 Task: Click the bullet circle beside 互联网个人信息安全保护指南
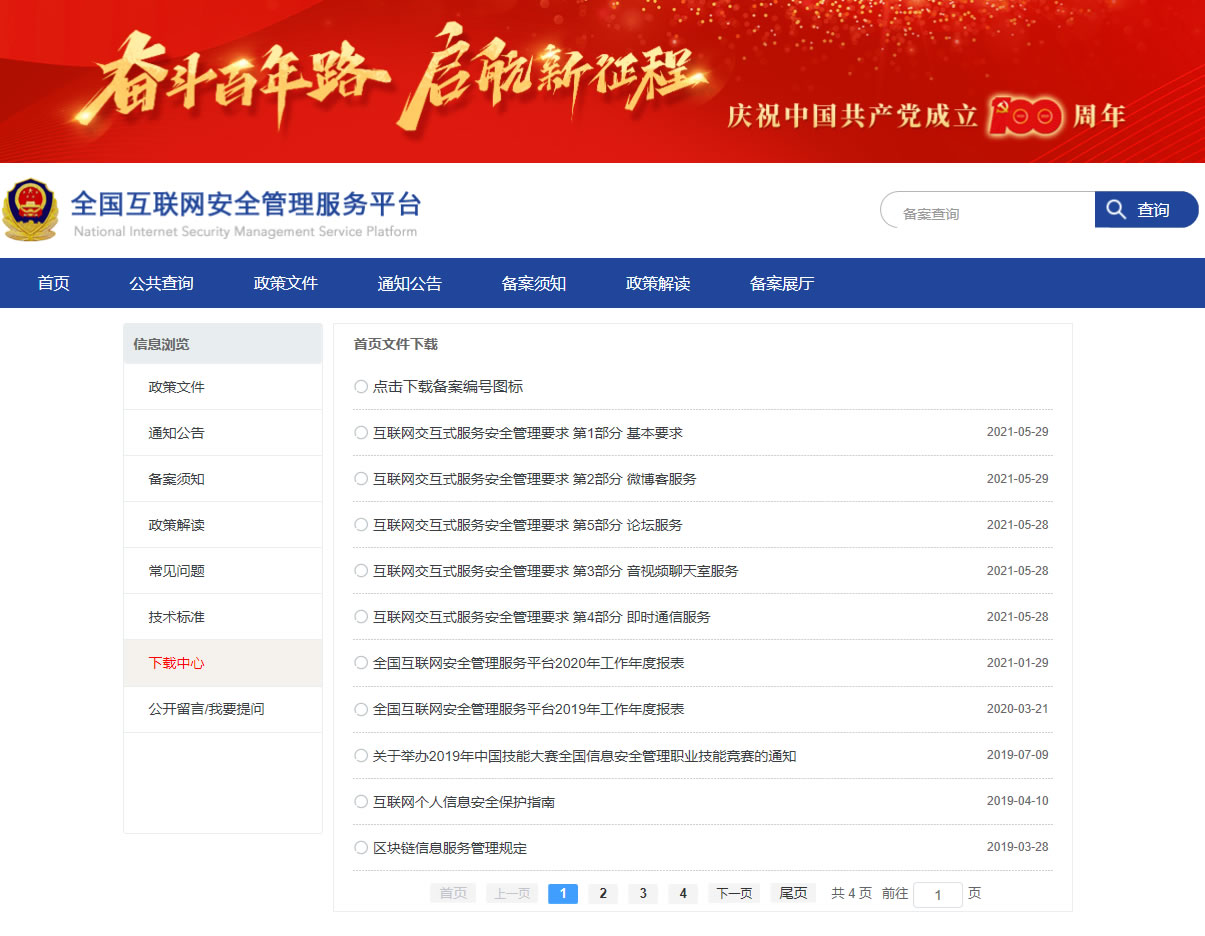pyautogui.click(x=361, y=802)
